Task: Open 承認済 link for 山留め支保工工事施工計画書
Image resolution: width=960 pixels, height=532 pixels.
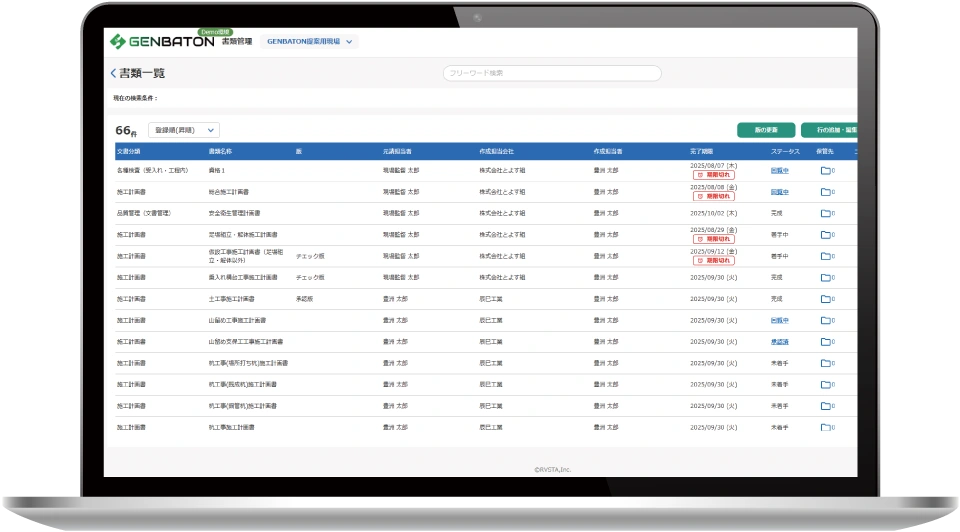Action: tap(779, 342)
